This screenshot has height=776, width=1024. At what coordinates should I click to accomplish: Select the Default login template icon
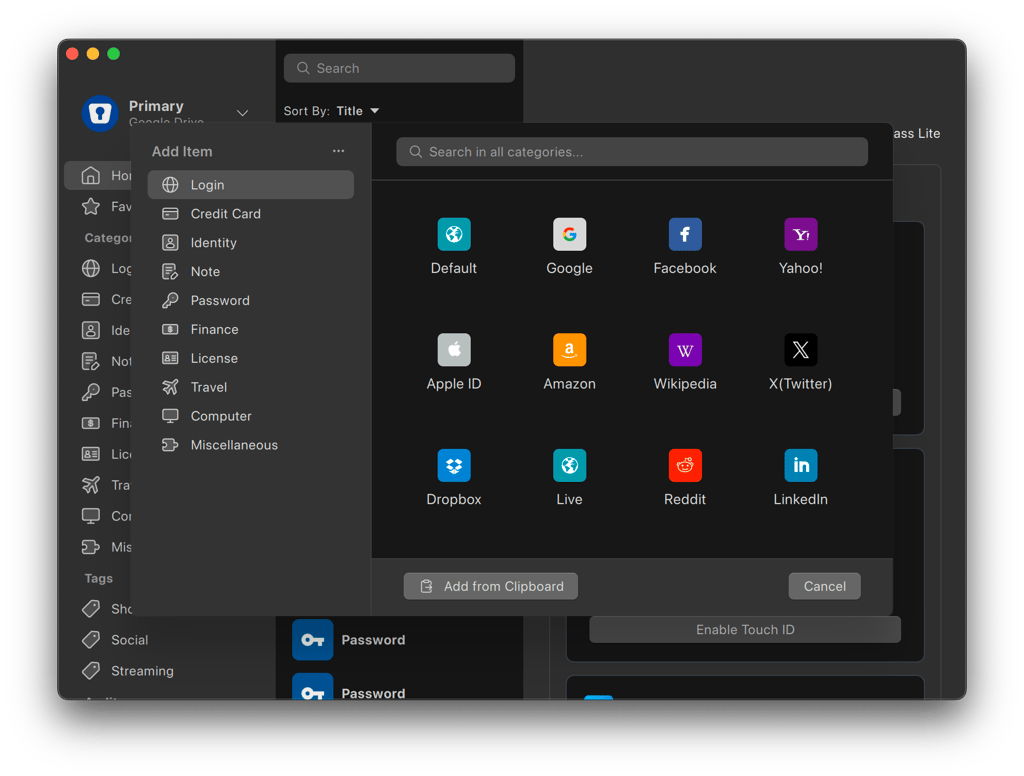(x=454, y=234)
